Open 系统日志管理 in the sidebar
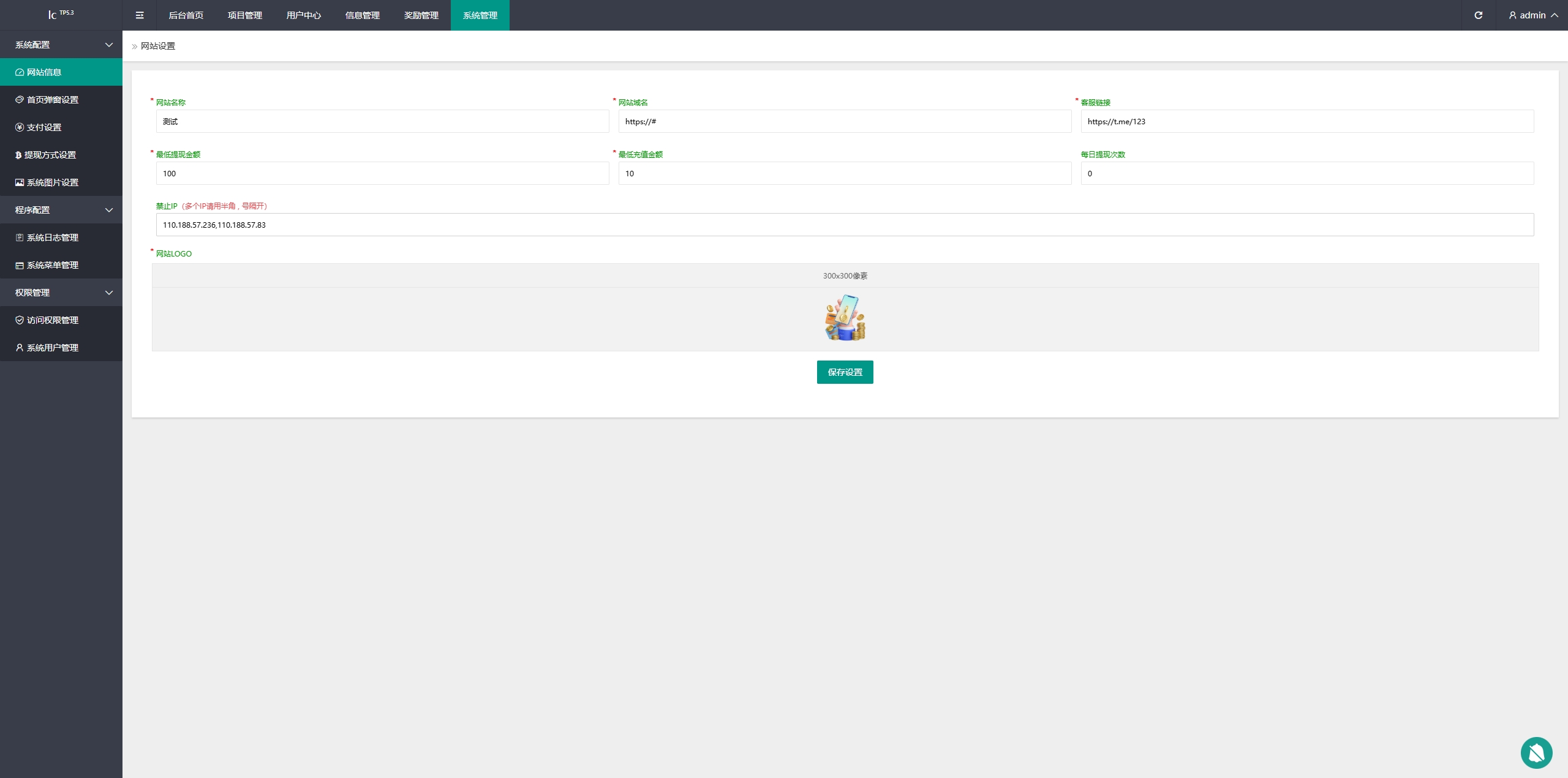 [x=61, y=238]
